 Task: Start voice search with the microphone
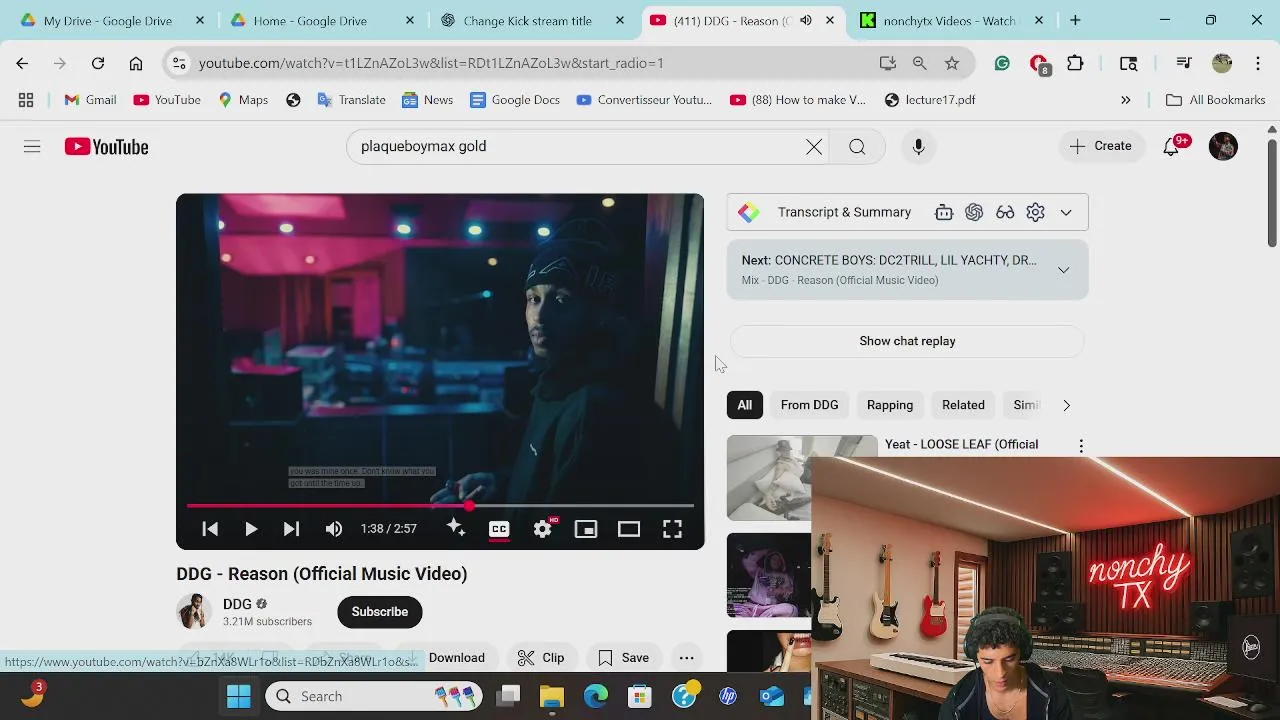click(x=918, y=147)
